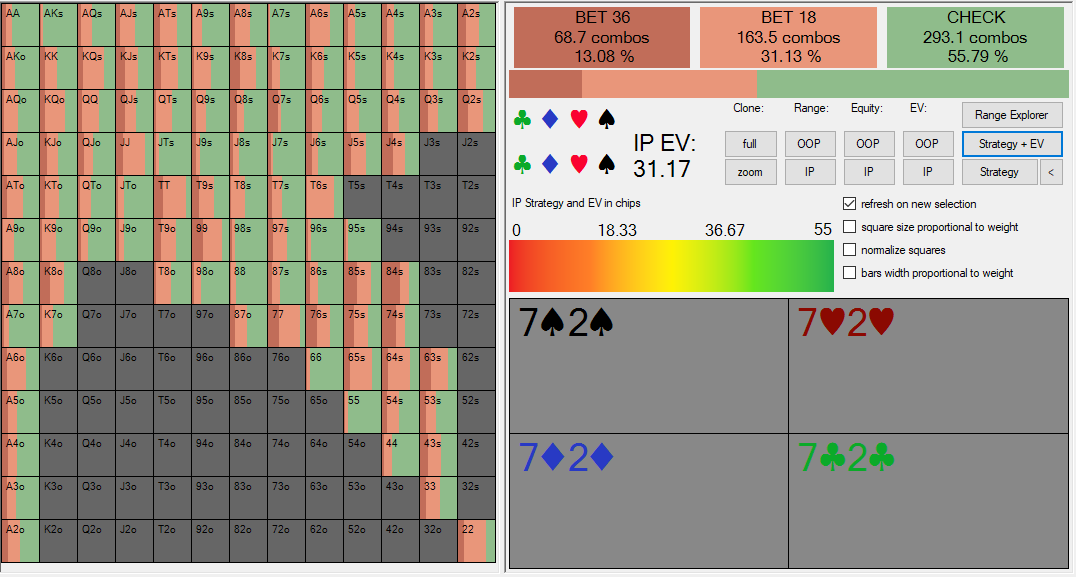Open the Range Explorer
Image resolution: width=1076 pixels, height=577 pixels.
1012,115
